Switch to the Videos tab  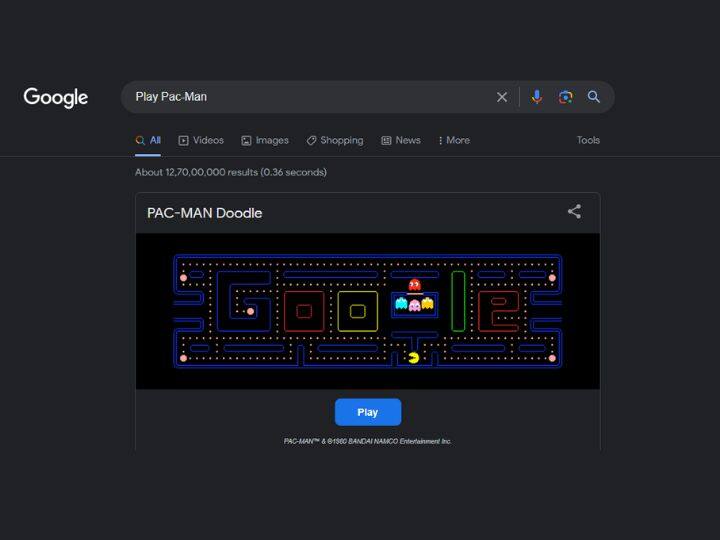(x=201, y=141)
